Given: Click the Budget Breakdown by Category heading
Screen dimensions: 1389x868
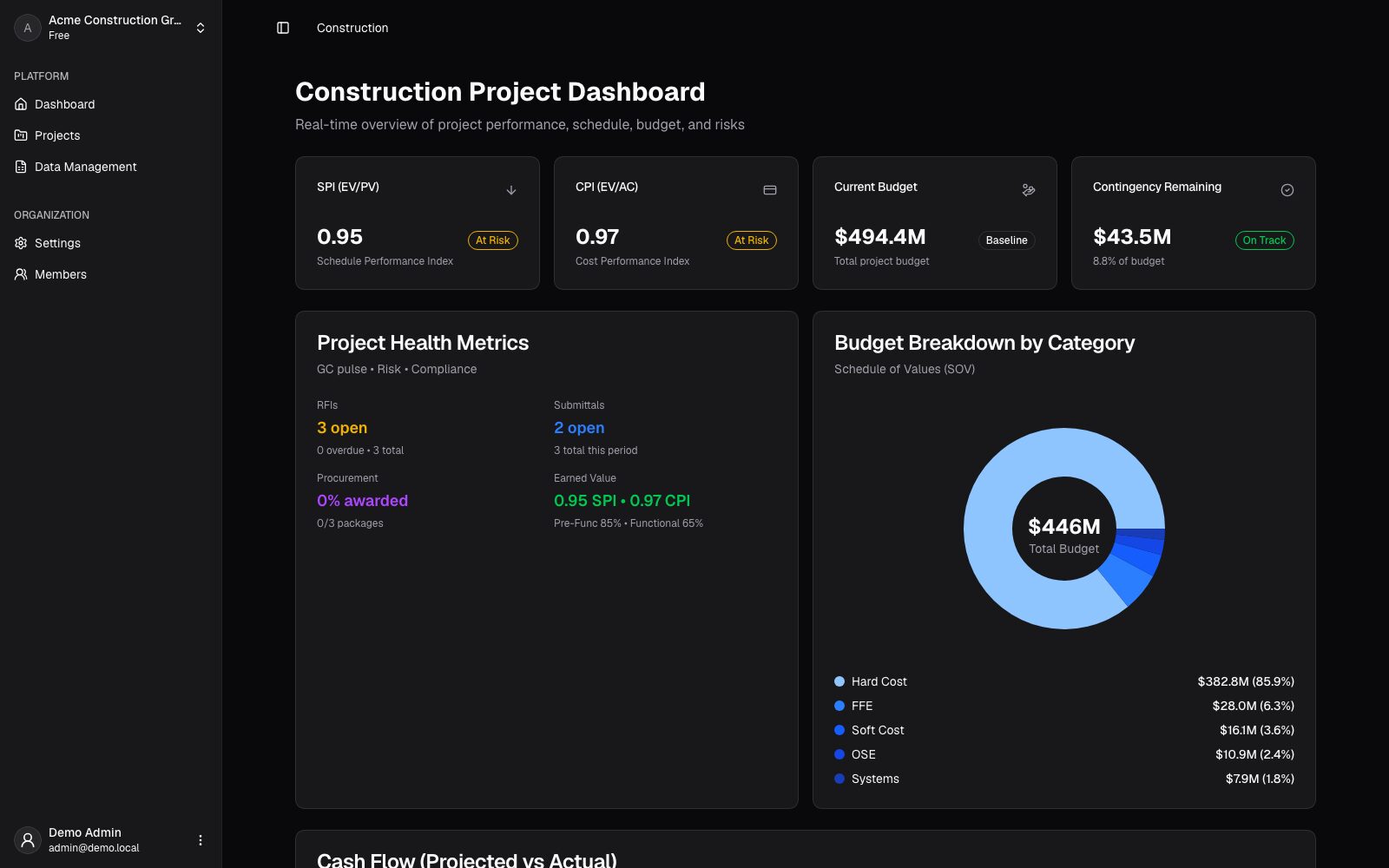Looking at the screenshot, I should click(x=984, y=343).
